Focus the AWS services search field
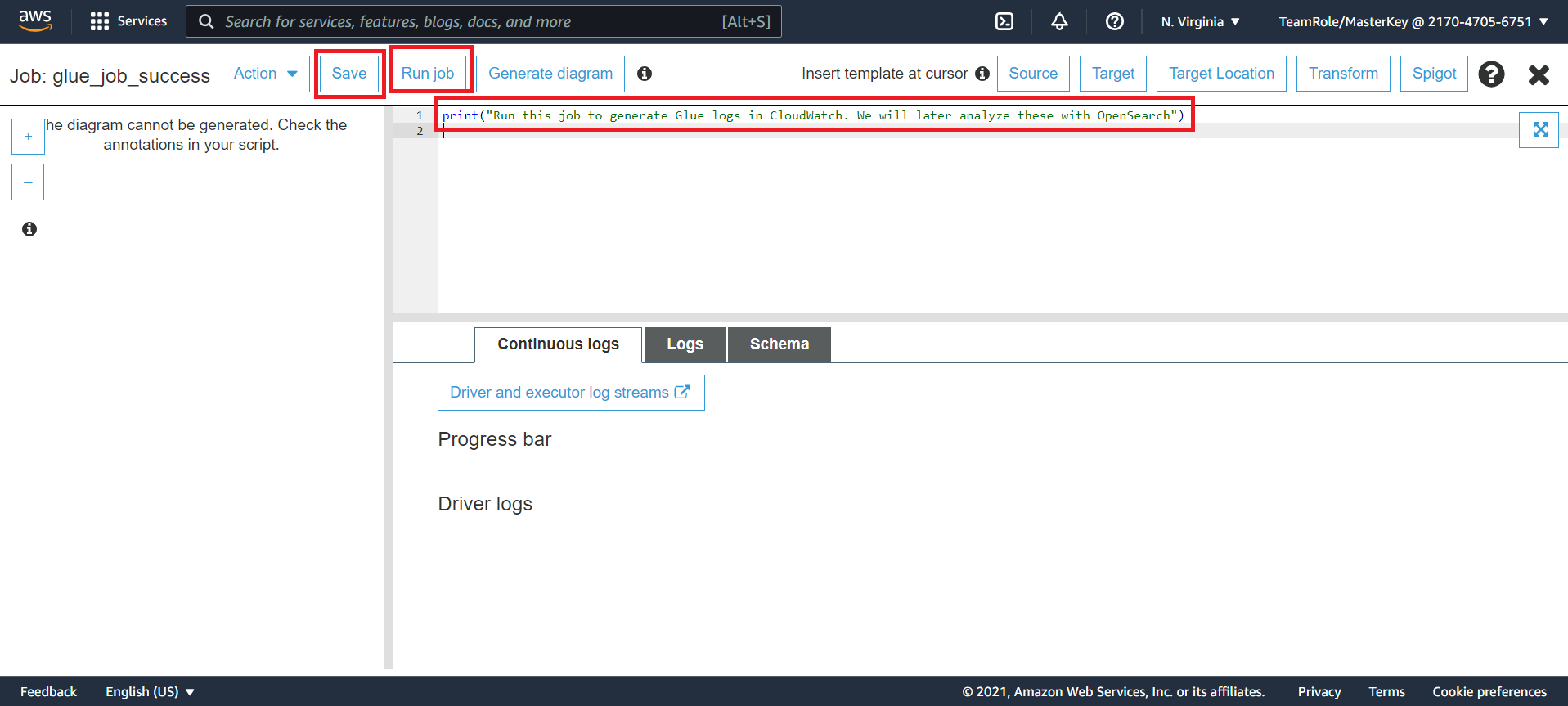1568x706 pixels. 483,21
